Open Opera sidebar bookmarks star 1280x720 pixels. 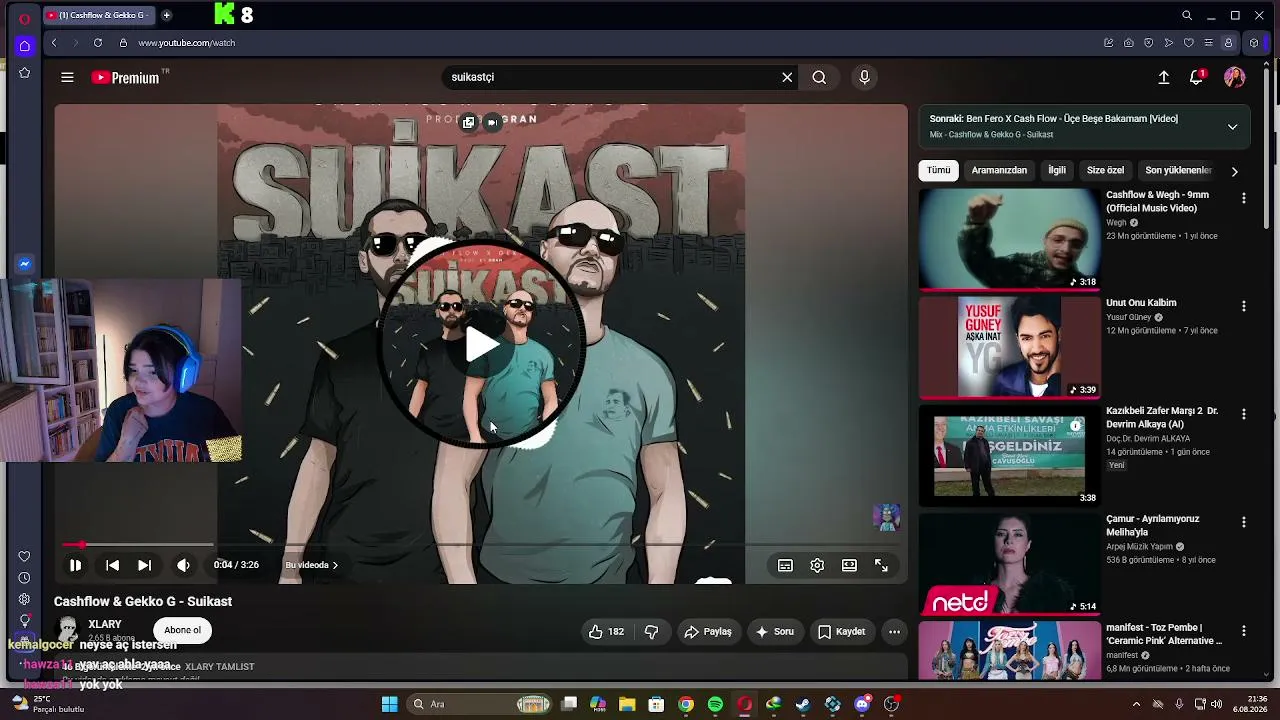(25, 73)
